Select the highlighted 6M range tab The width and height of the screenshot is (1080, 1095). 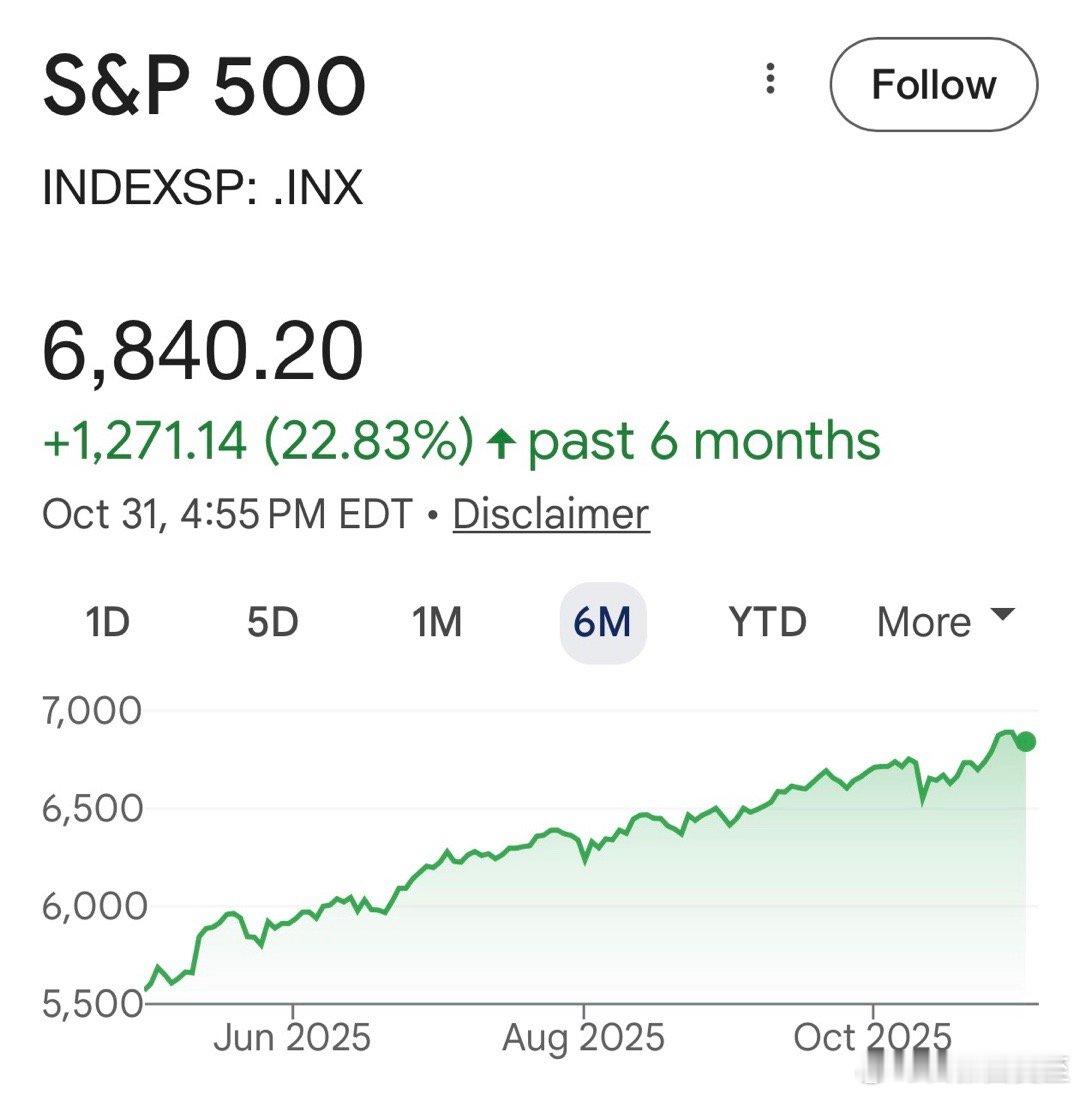[602, 622]
